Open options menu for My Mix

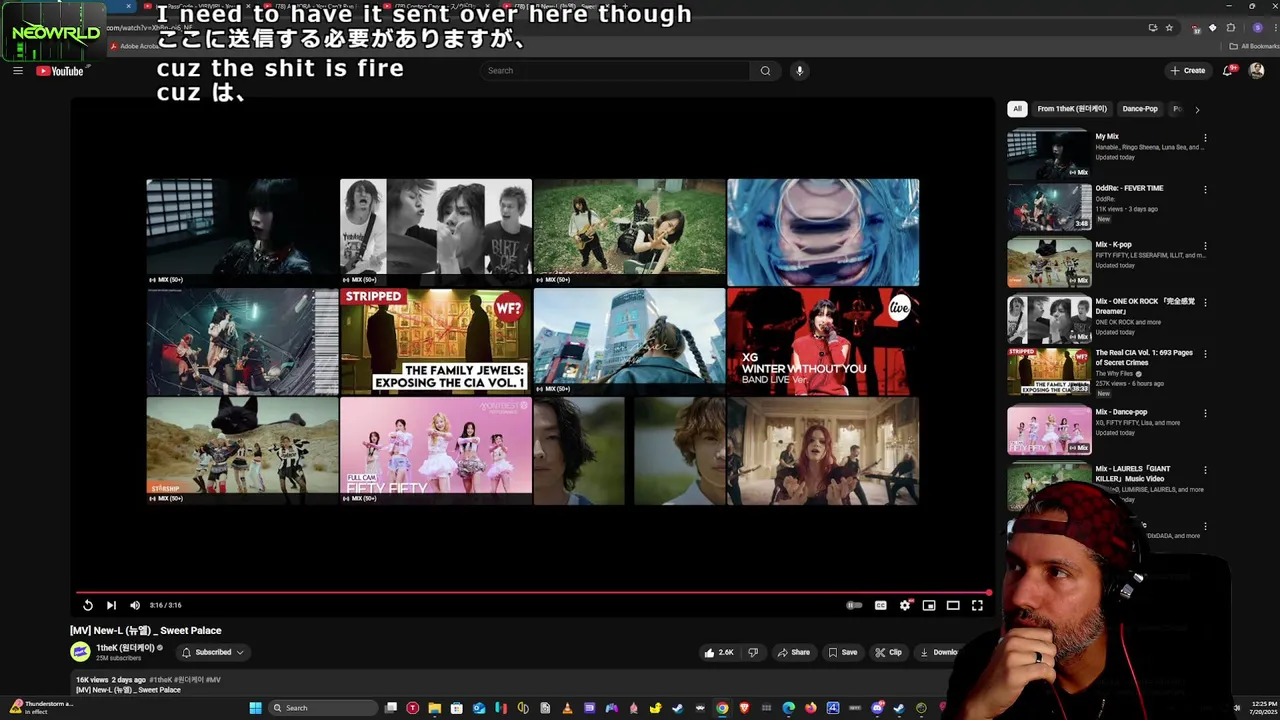(x=1205, y=138)
